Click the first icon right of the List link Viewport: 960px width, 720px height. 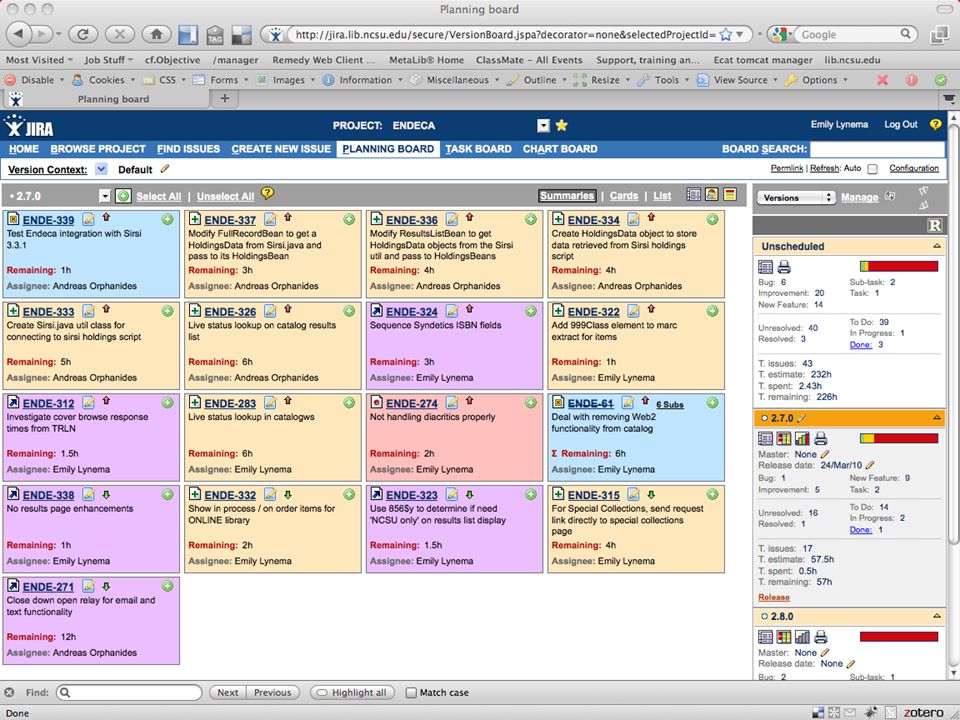click(x=694, y=195)
